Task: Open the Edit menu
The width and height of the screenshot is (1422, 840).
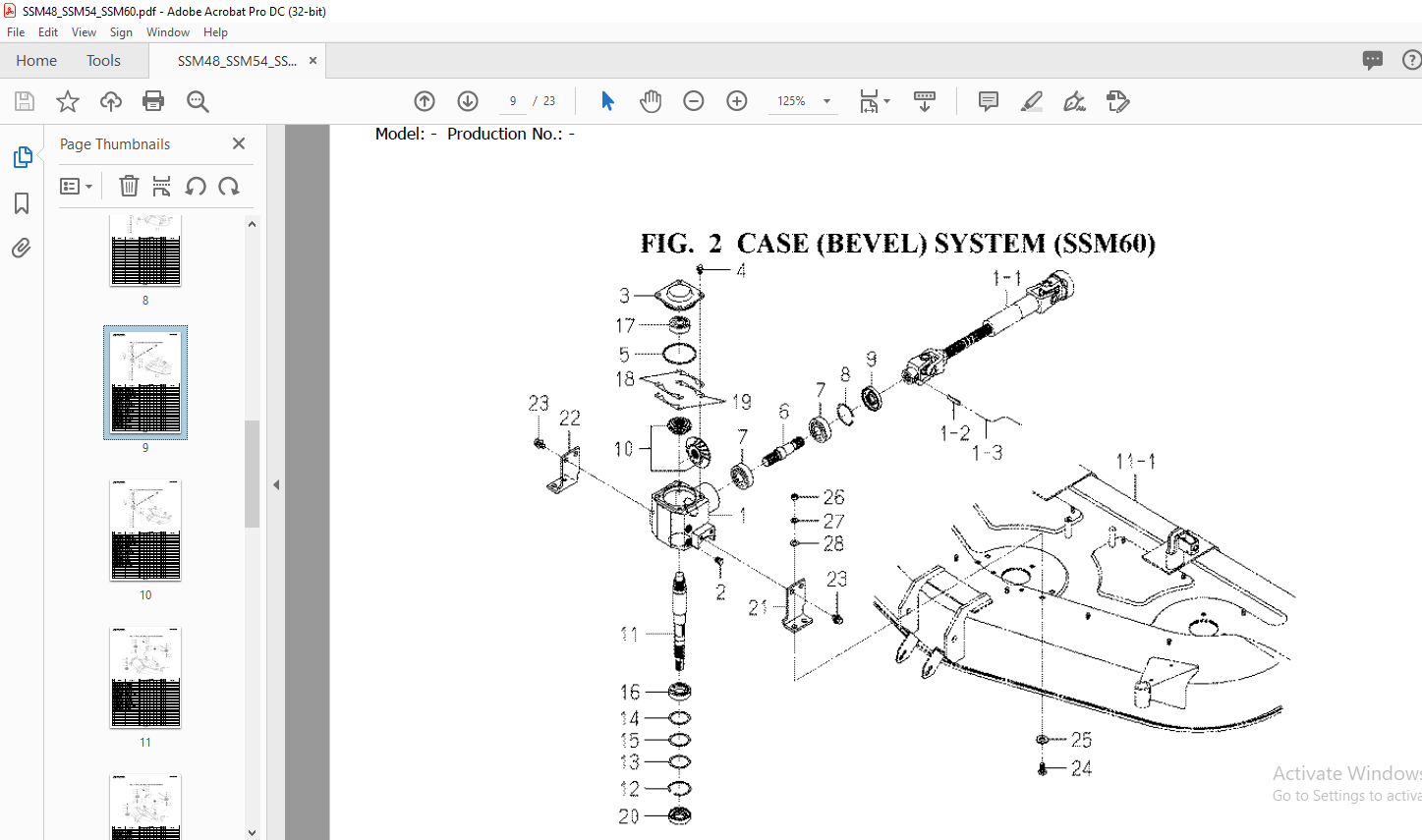Action: click(48, 32)
